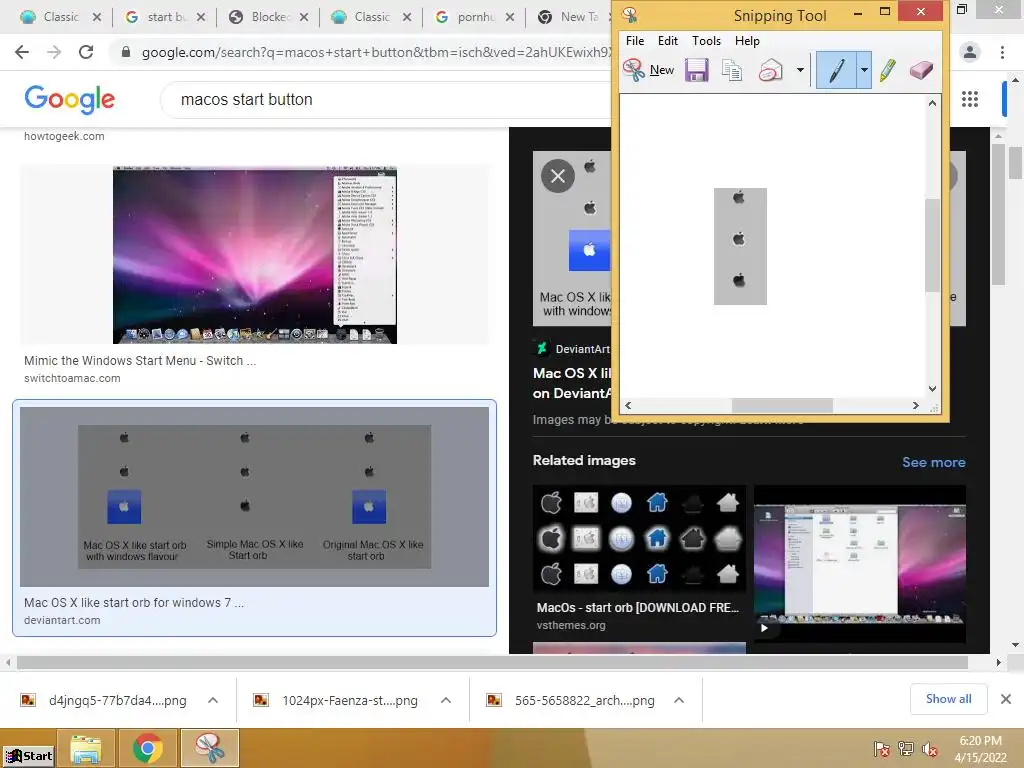Open the Tools menu in Snipping Tool
Image resolution: width=1024 pixels, height=768 pixels.
click(x=706, y=40)
